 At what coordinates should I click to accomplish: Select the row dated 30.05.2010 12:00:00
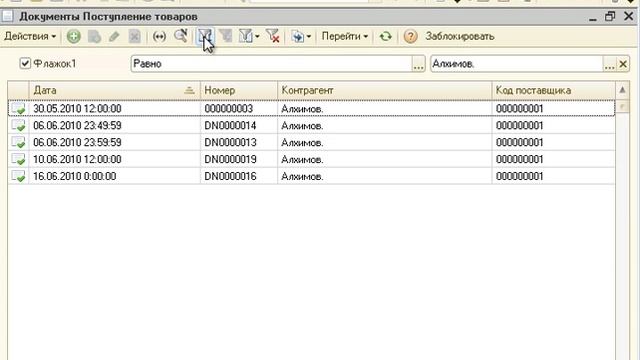[x=311, y=109]
